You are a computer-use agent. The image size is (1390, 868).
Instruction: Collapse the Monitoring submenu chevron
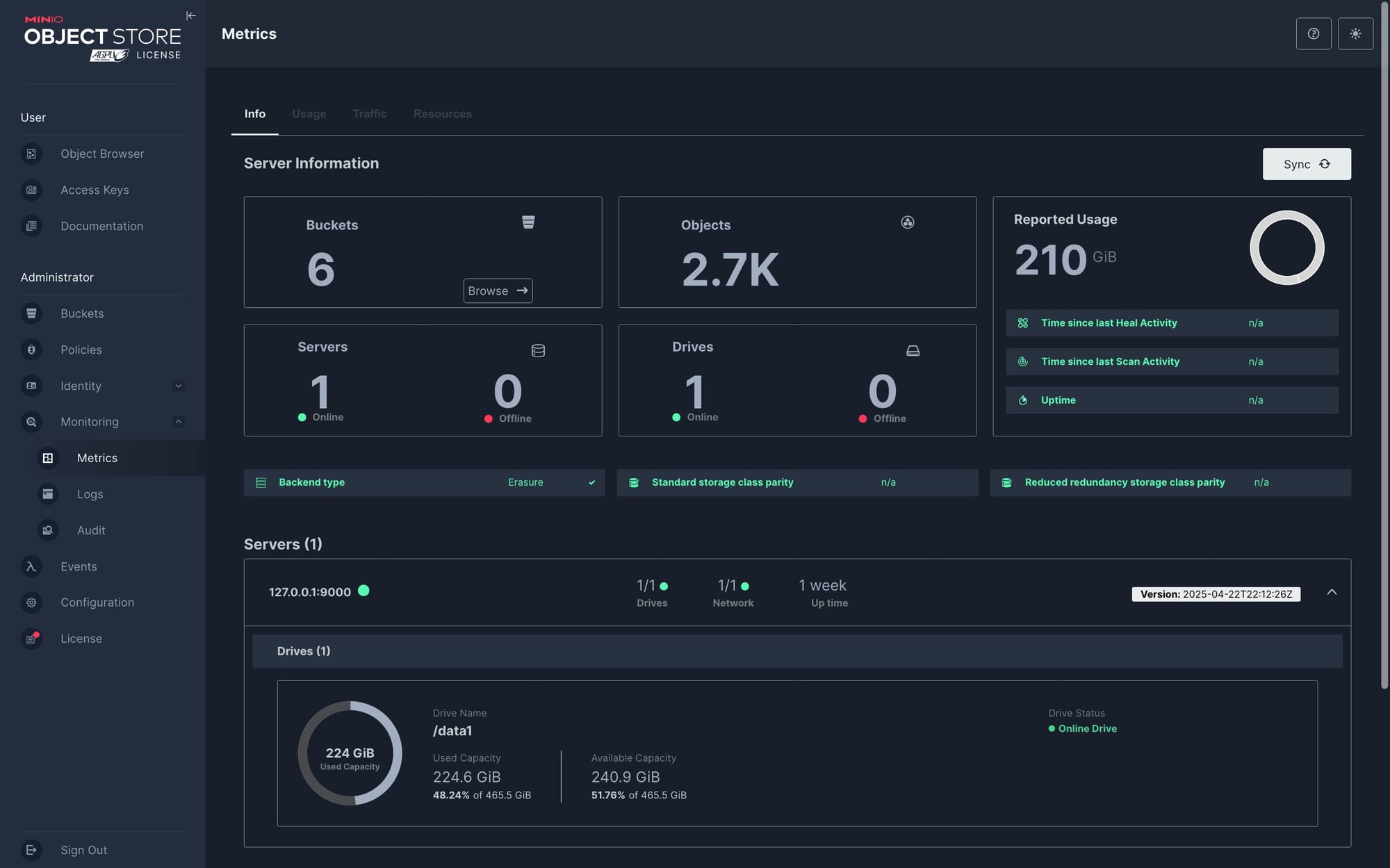click(179, 422)
